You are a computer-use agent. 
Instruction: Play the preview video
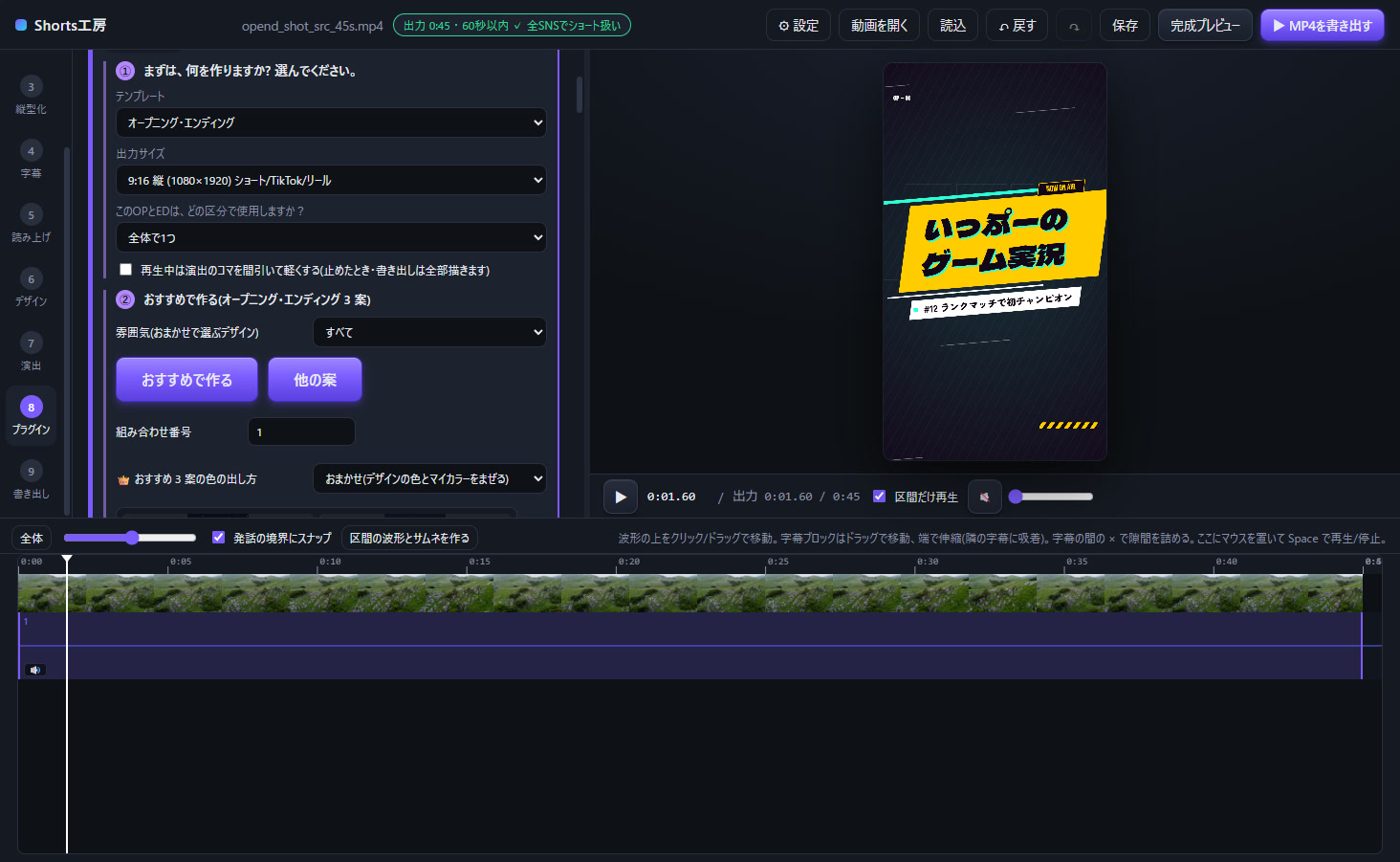[621, 497]
